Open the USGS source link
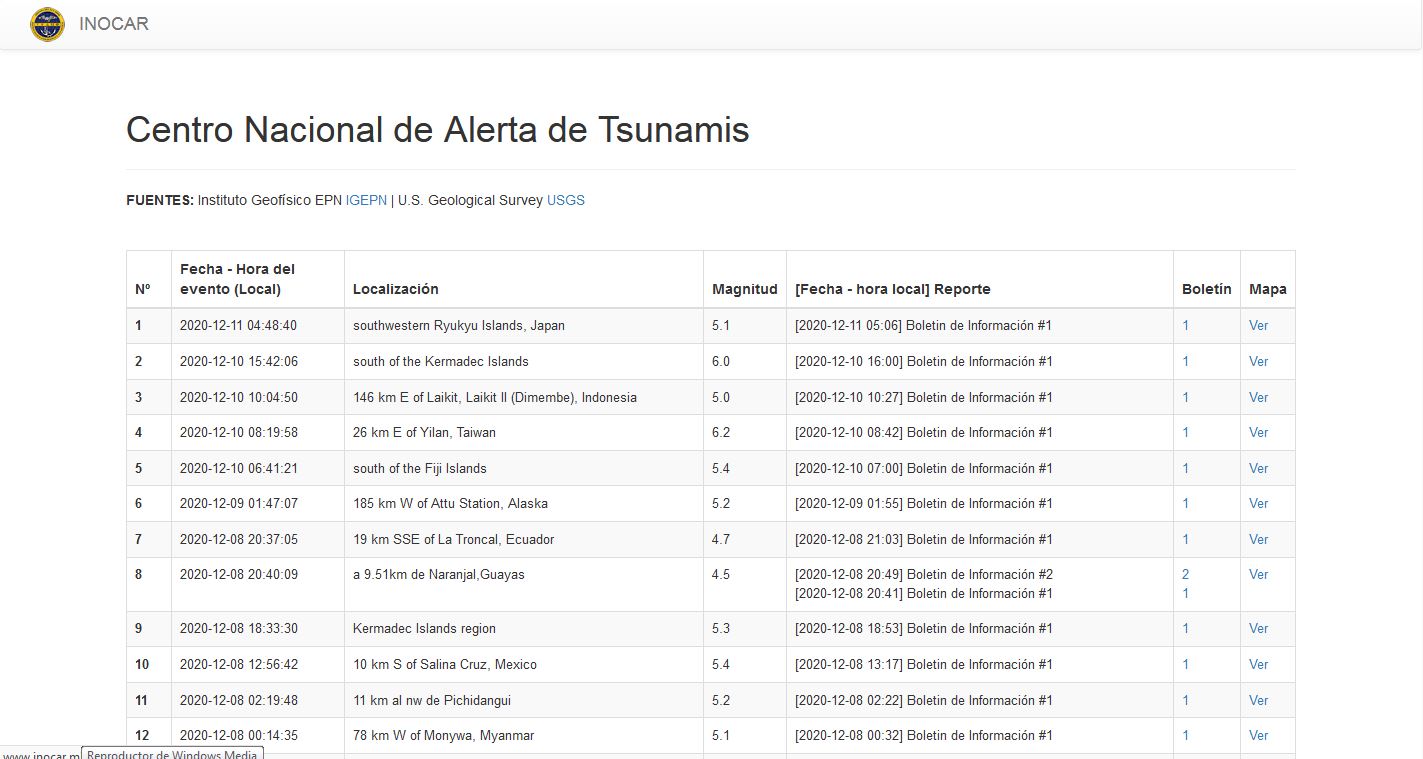 [565, 200]
